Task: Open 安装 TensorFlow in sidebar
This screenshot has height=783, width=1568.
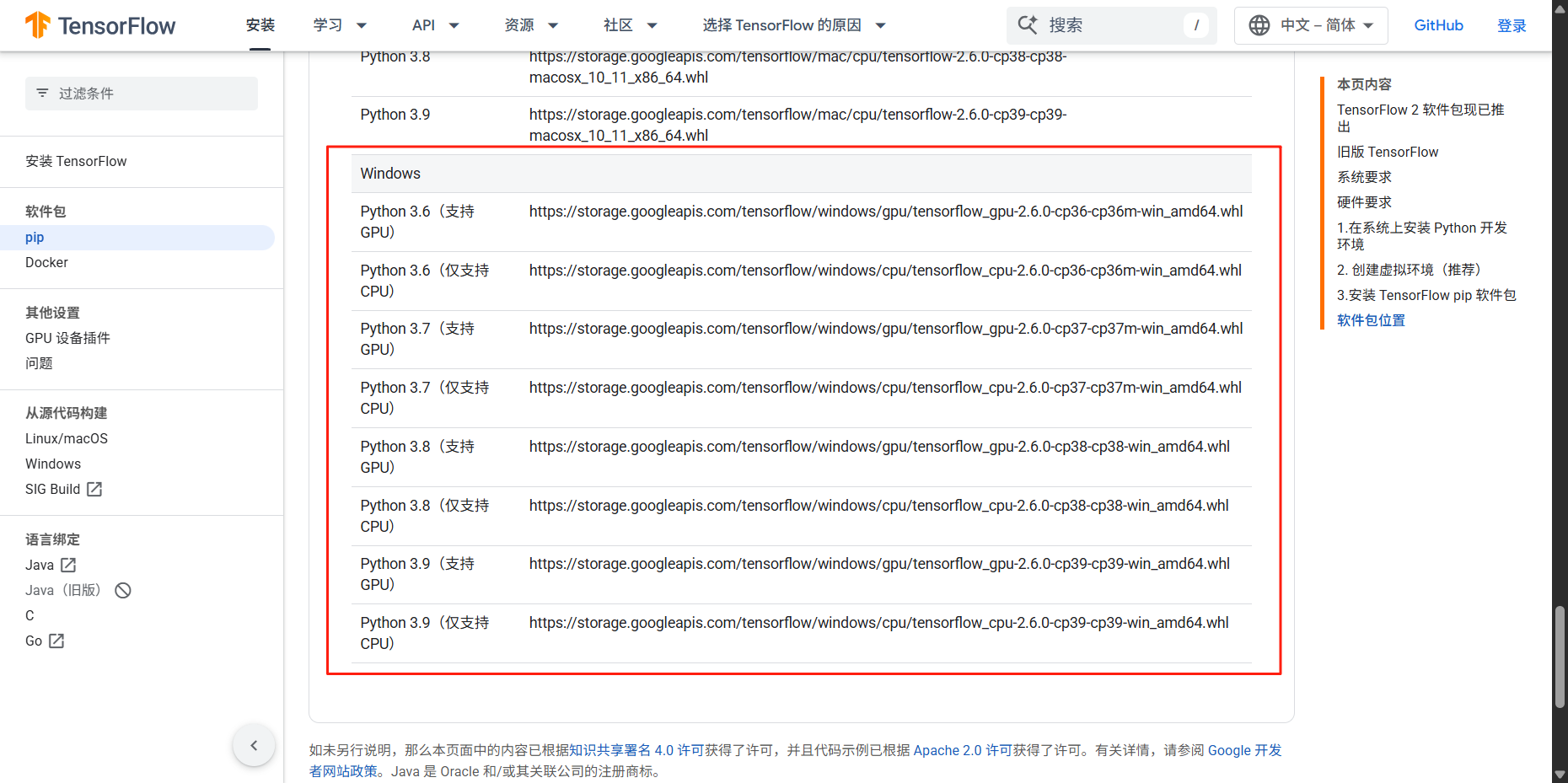Action: (x=76, y=161)
